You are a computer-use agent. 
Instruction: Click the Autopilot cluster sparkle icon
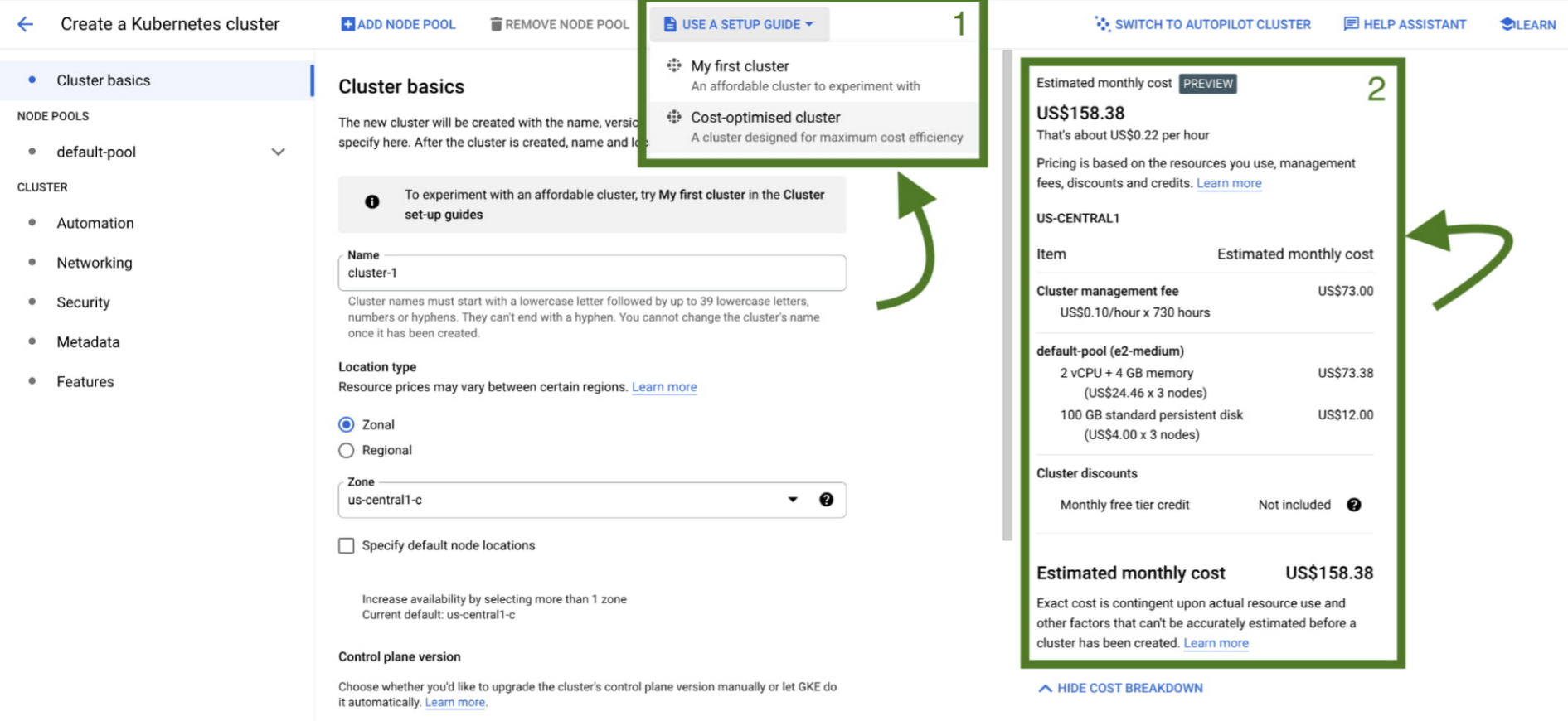[x=1102, y=24]
